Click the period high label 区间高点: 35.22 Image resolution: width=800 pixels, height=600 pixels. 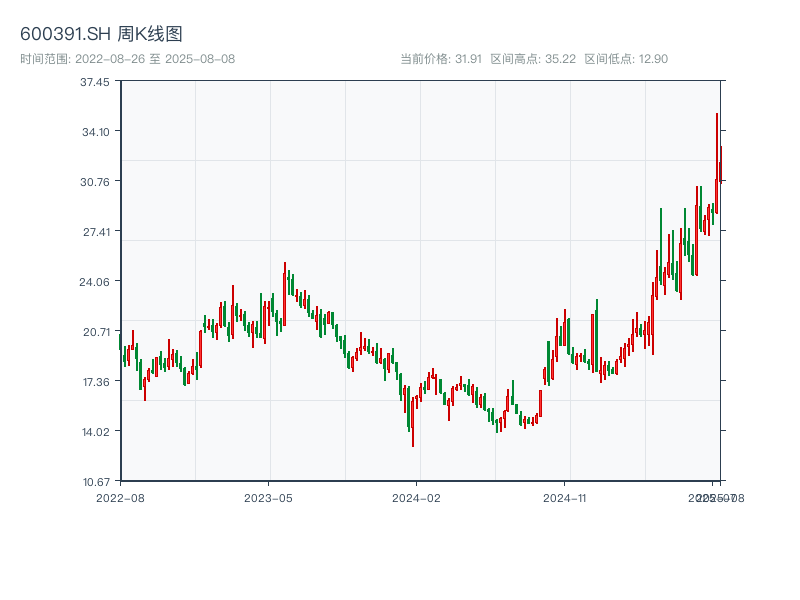pyautogui.click(x=533, y=59)
